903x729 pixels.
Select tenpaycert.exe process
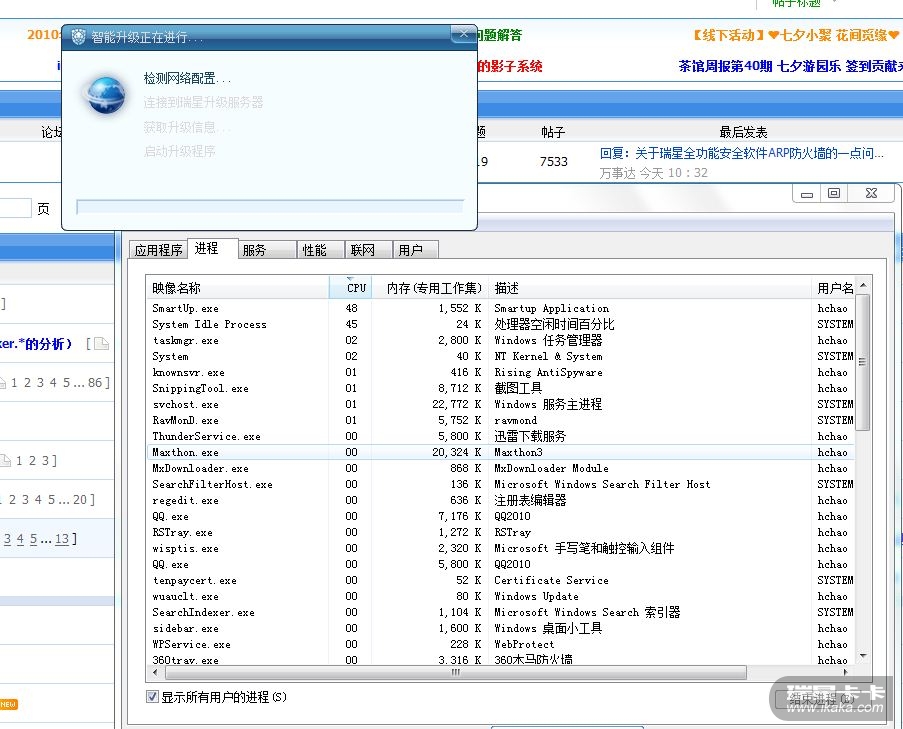[x=501, y=580]
